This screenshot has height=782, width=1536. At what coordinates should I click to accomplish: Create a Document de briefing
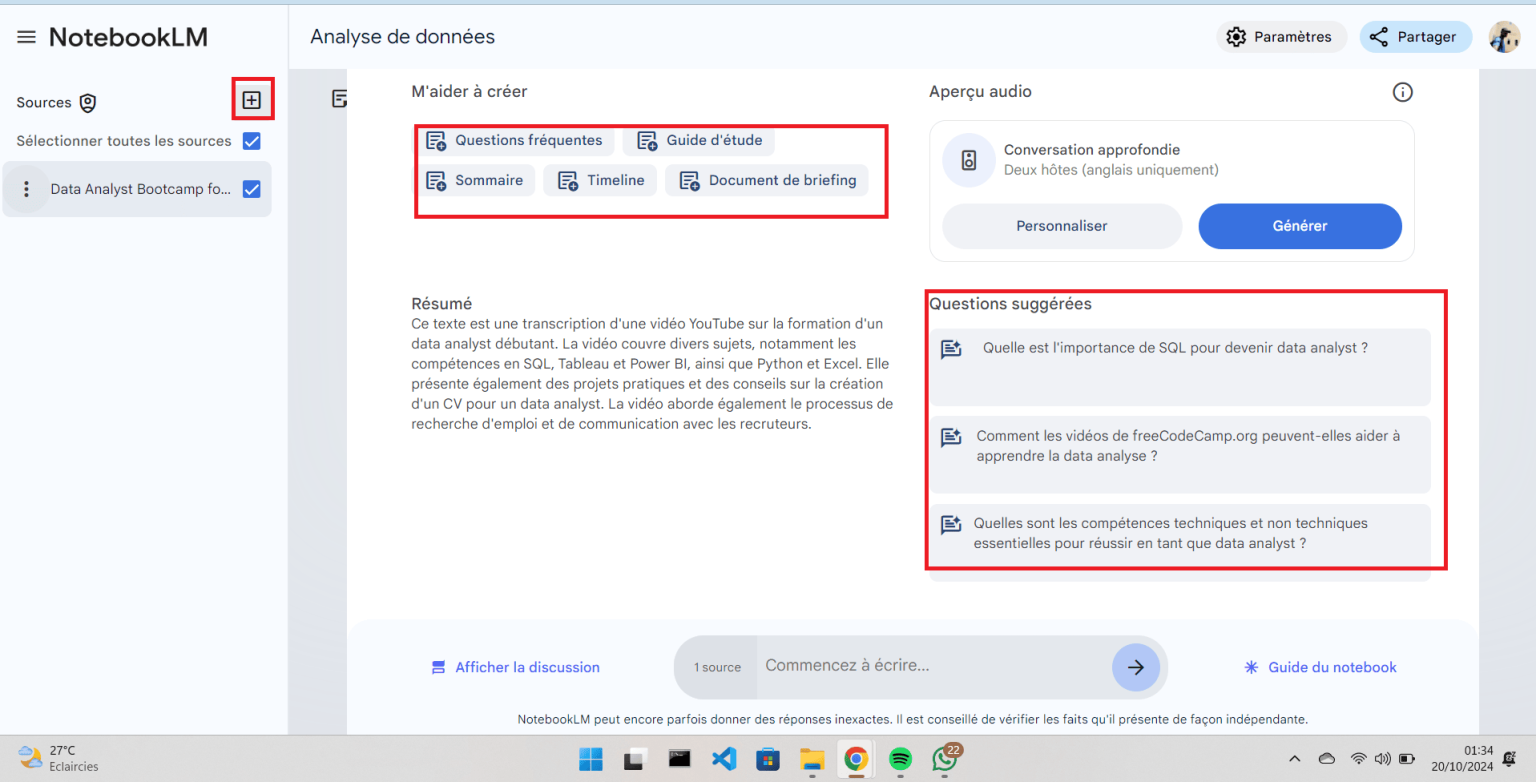[x=766, y=180]
